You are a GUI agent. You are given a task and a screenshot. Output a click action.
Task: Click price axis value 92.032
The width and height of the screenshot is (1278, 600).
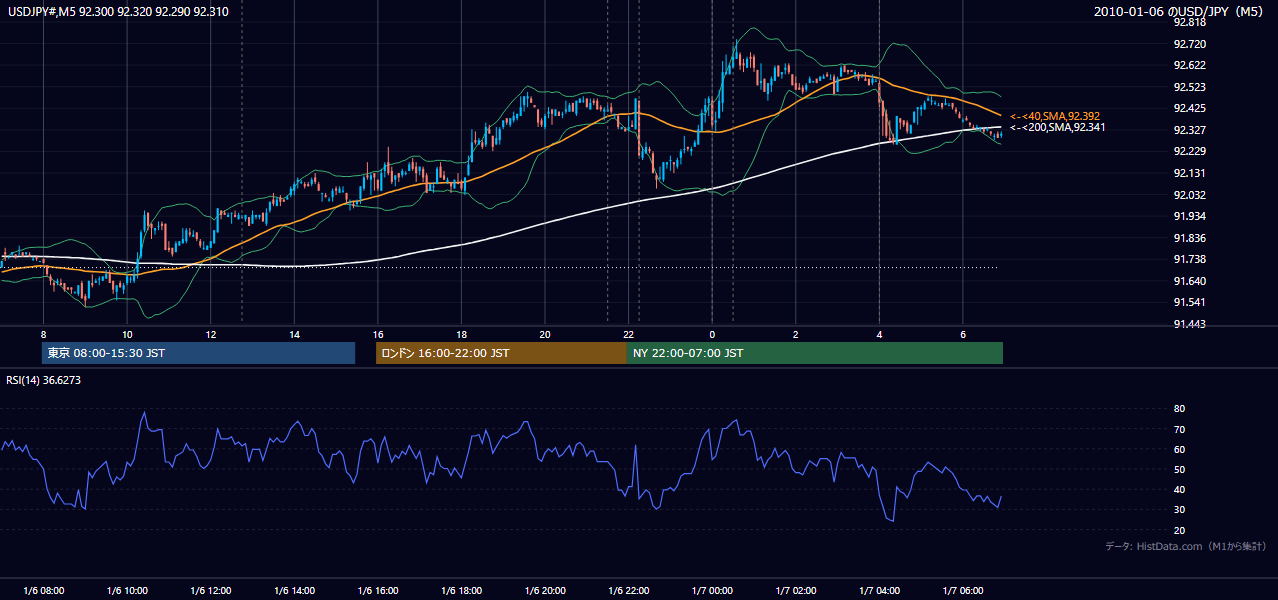[1192, 195]
